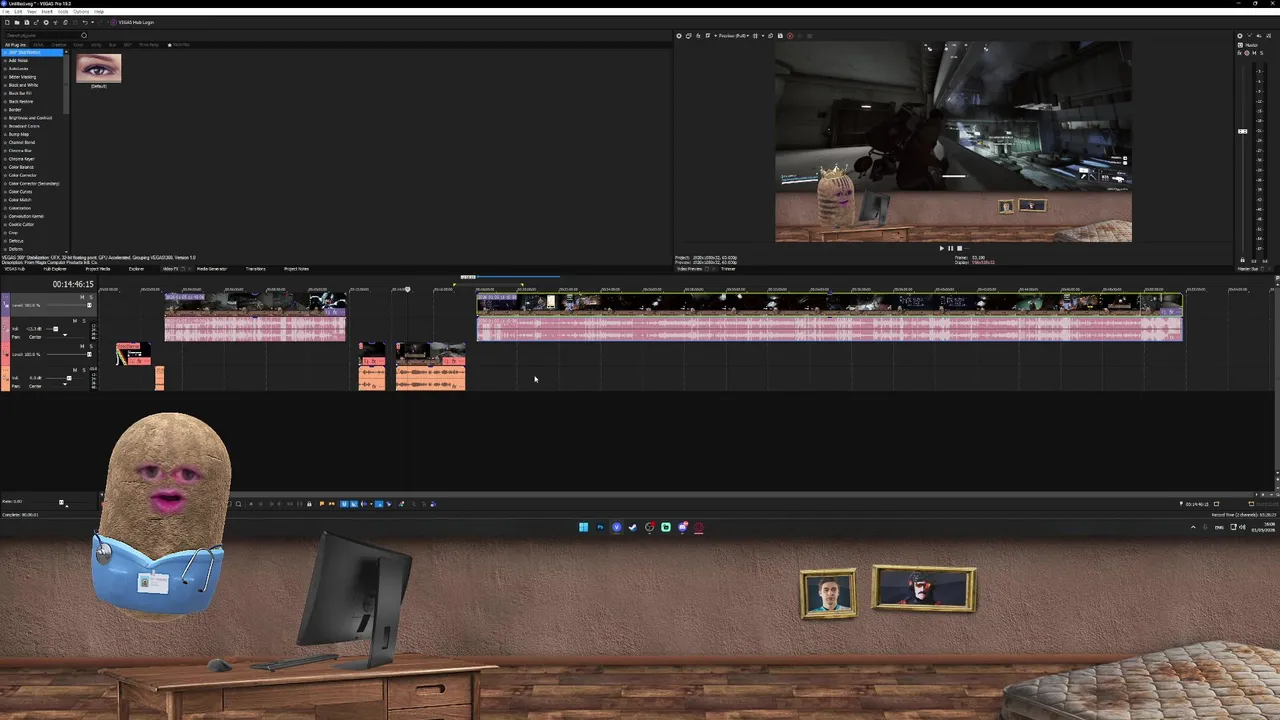Mute the second audio track
Screen dimensions: 1280x720
pyautogui.click(x=75, y=370)
